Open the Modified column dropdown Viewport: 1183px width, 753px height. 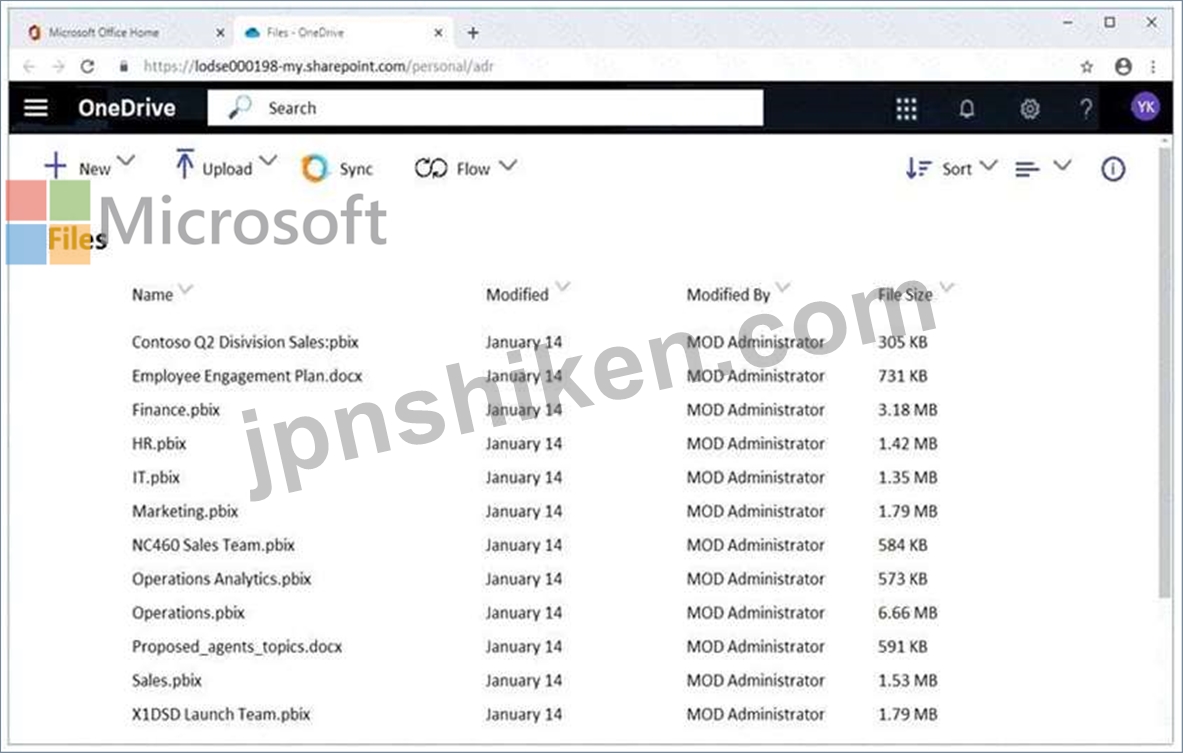pyautogui.click(x=563, y=286)
